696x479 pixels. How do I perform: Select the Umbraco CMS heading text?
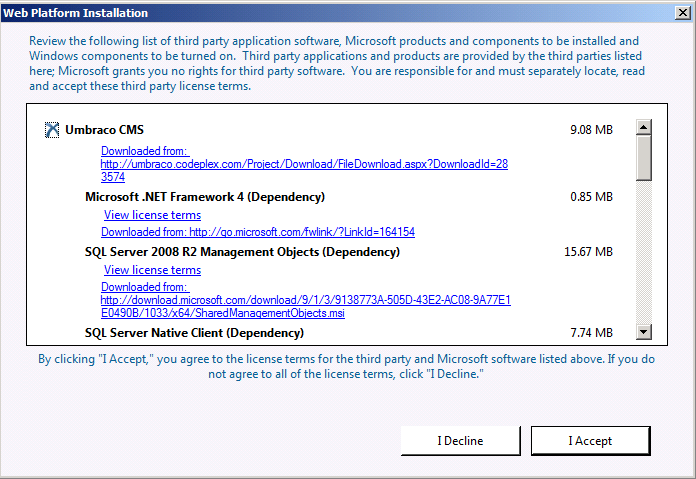pyautogui.click(x=104, y=130)
